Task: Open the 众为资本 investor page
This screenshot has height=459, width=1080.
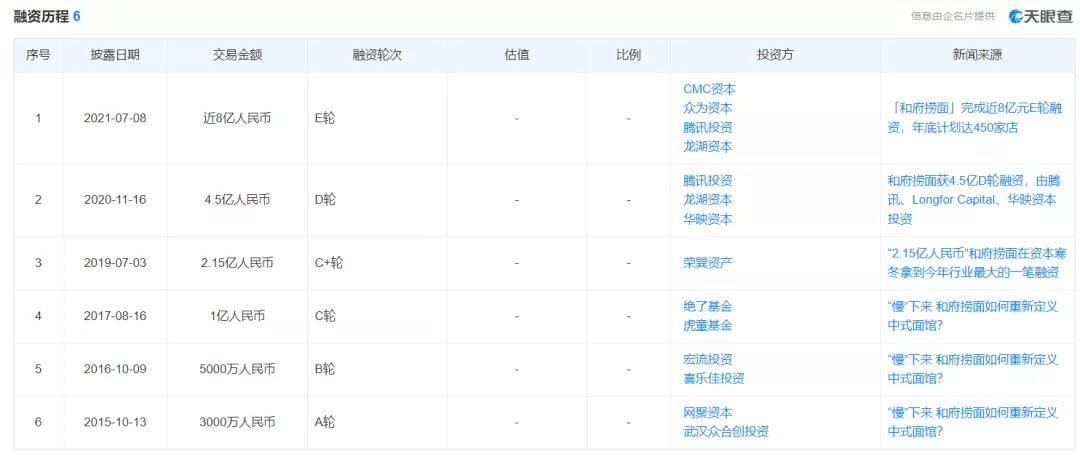Action: click(x=707, y=108)
